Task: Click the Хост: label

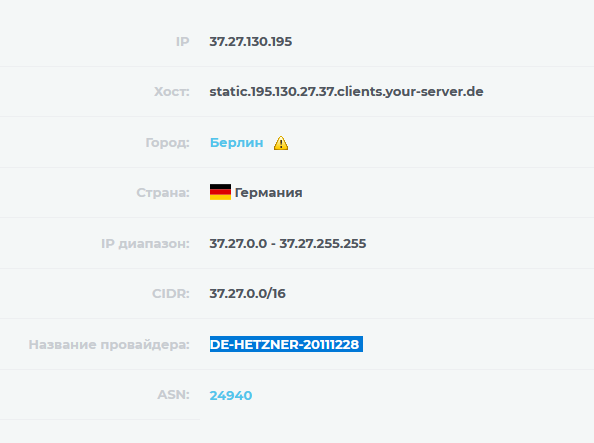Action: [x=172, y=92]
